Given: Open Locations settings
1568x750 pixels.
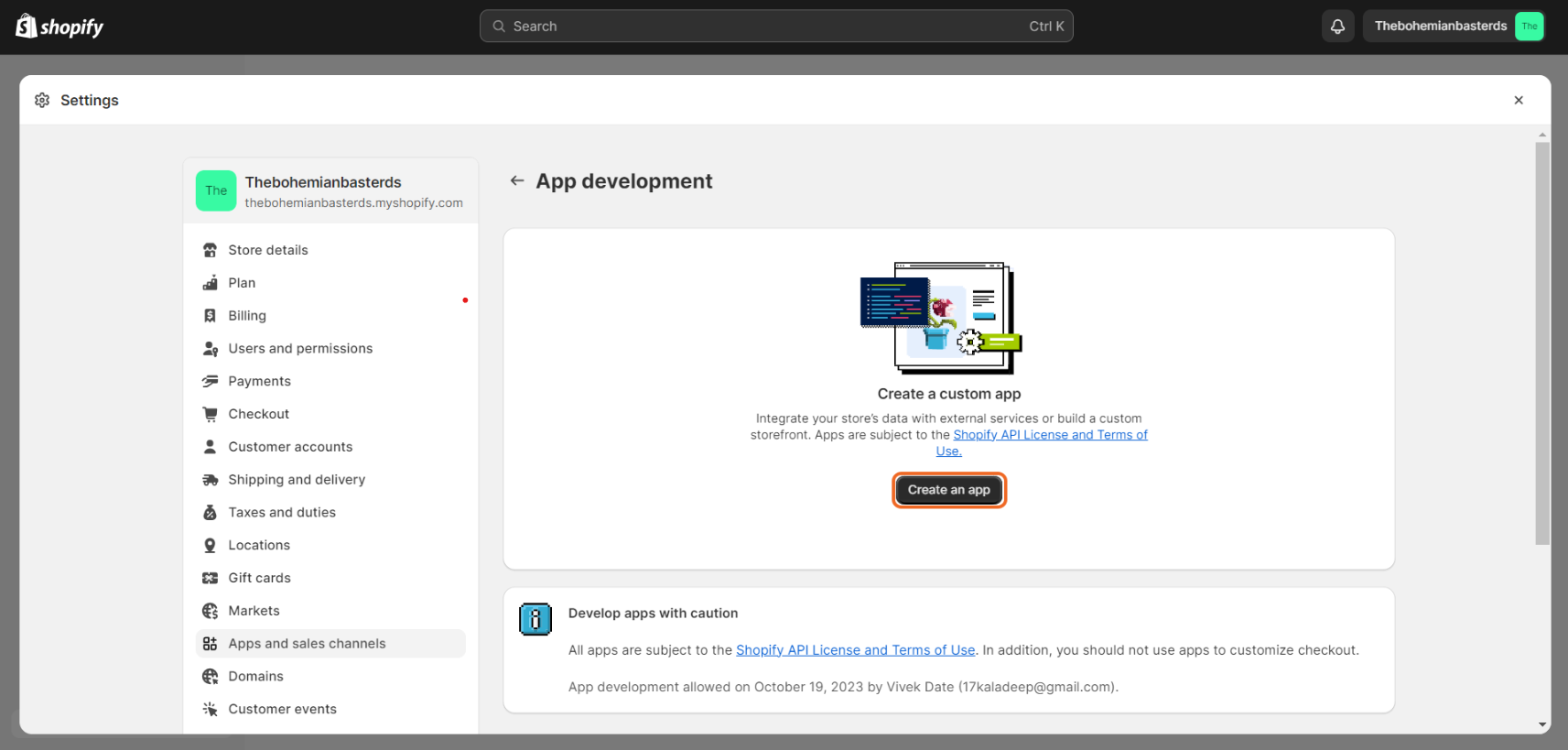Looking at the screenshot, I should tap(330, 545).
